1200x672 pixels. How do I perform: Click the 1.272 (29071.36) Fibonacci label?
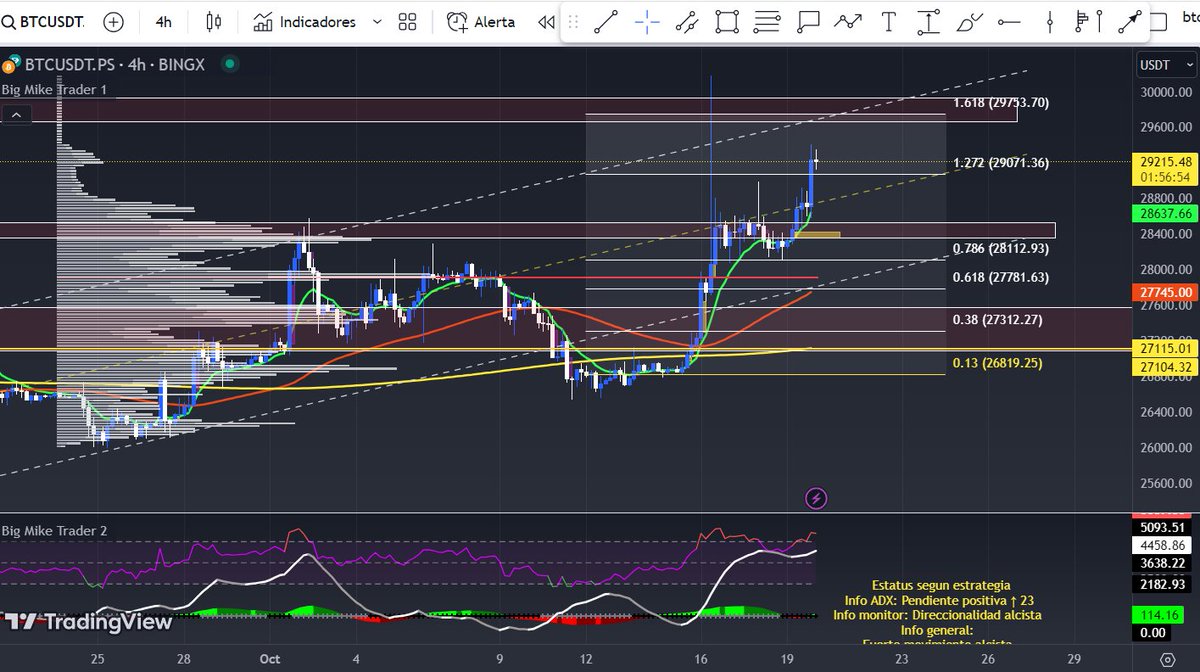pos(1001,163)
